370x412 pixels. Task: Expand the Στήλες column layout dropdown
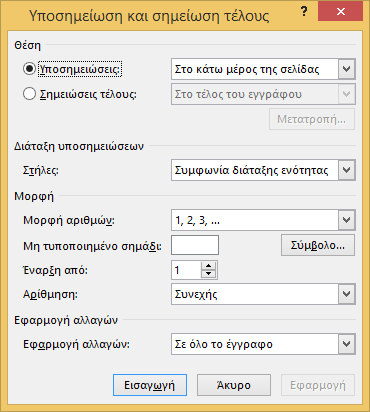(347, 170)
